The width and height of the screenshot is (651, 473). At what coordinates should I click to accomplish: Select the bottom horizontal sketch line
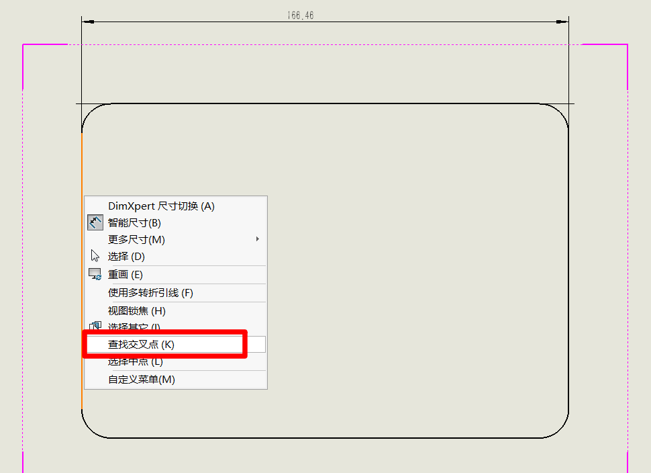(x=325, y=438)
